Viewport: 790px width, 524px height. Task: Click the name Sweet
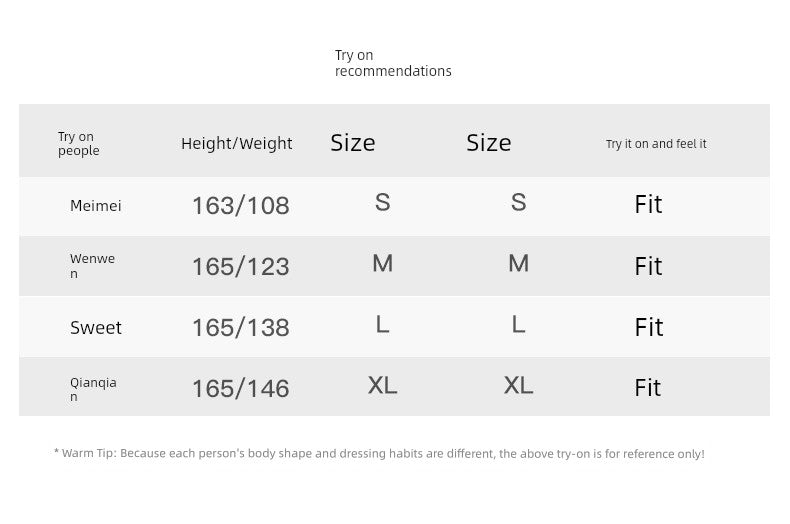coord(96,328)
